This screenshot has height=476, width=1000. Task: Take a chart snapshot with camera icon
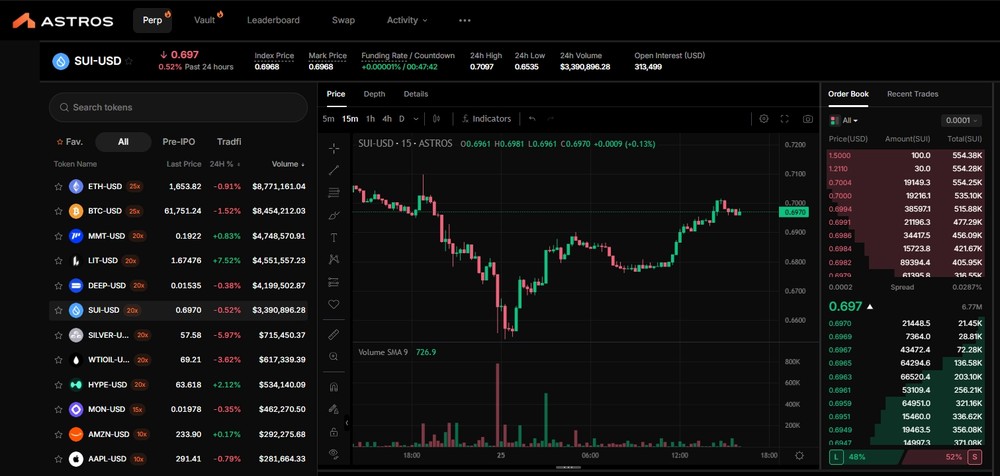[x=808, y=119]
